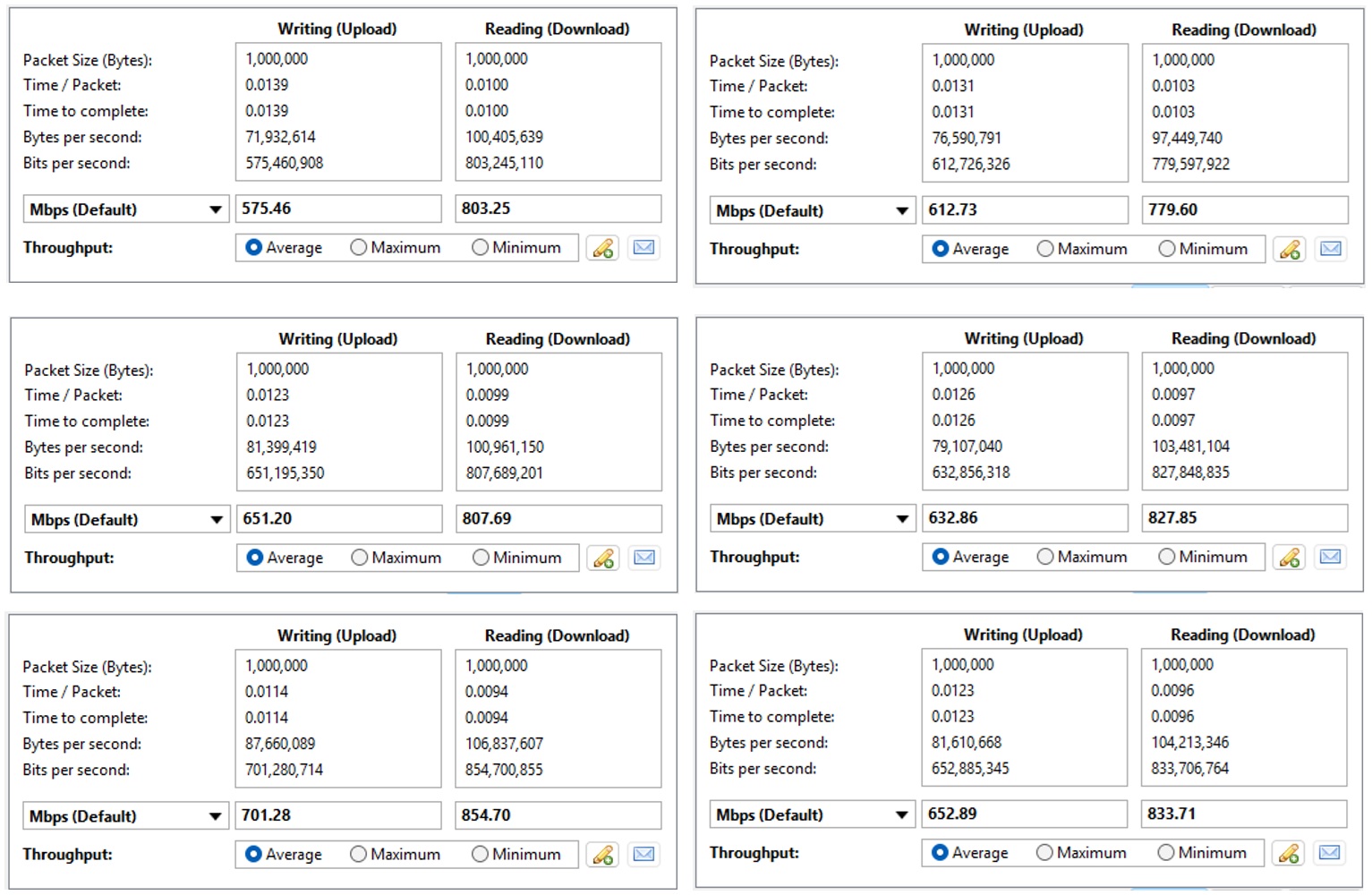Choose Maximum radio in the 651.20 panel

click(360, 558)
